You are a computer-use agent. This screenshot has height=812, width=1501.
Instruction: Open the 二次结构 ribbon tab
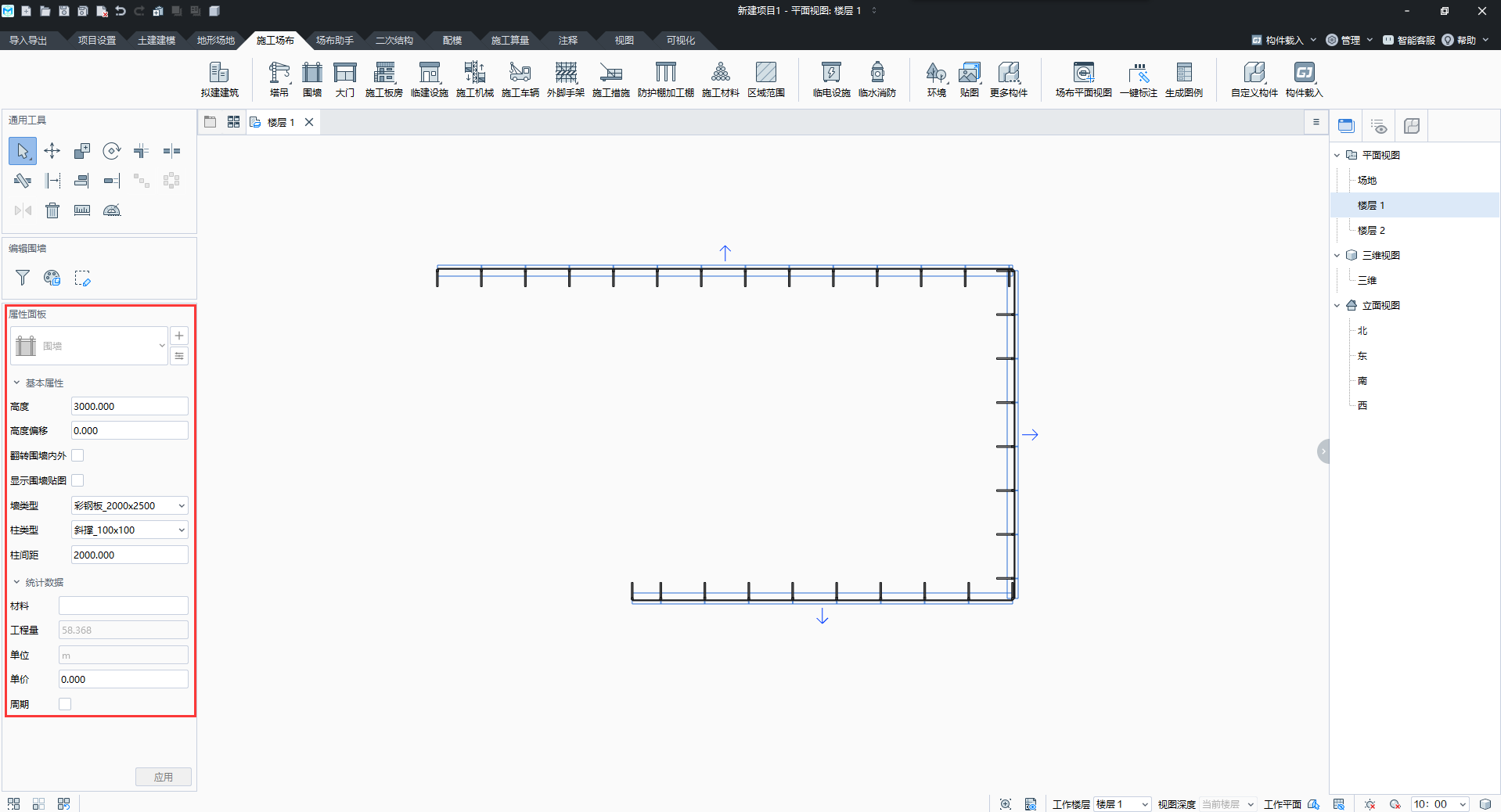pyautogui.click(x=394, y=40)
